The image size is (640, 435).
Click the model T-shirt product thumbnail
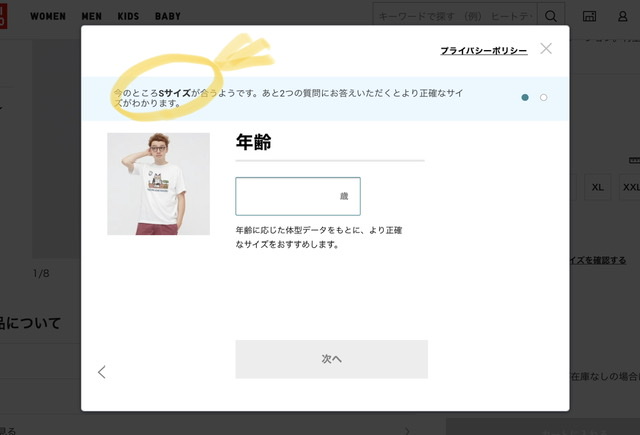click(x=158, y=184)
